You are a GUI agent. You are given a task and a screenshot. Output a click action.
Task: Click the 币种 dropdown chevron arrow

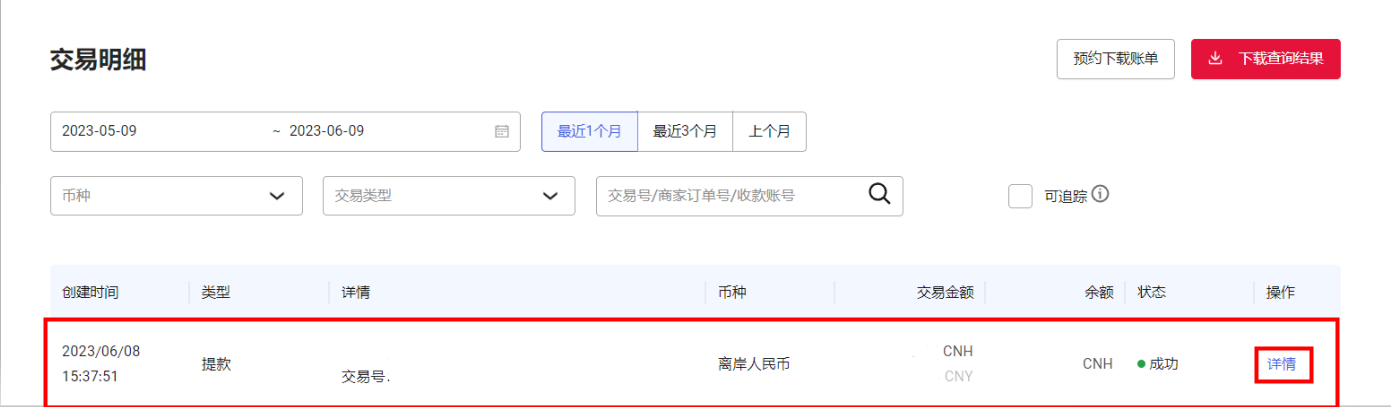pos(277,196)
